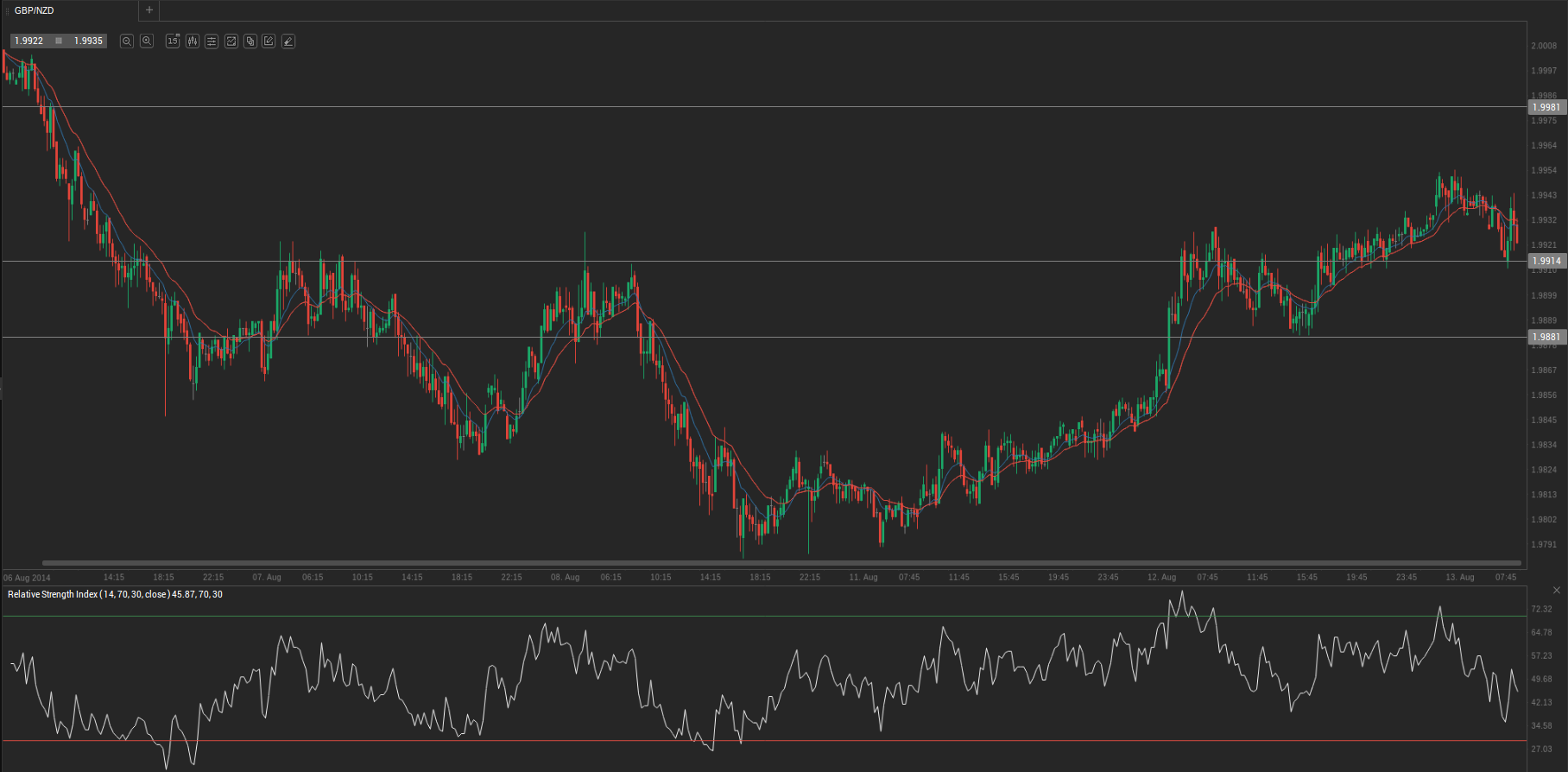Add a new chart tab with plus
This screenshot has width=1568, height=772.
click(149, 10)
